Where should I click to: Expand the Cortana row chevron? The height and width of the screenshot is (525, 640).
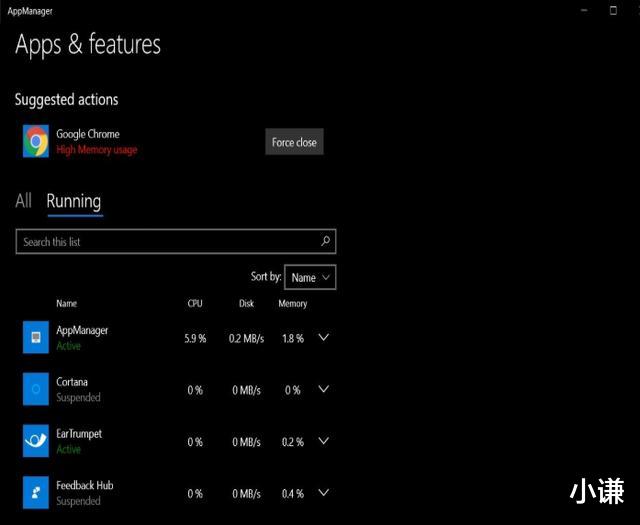click(324, 389)
